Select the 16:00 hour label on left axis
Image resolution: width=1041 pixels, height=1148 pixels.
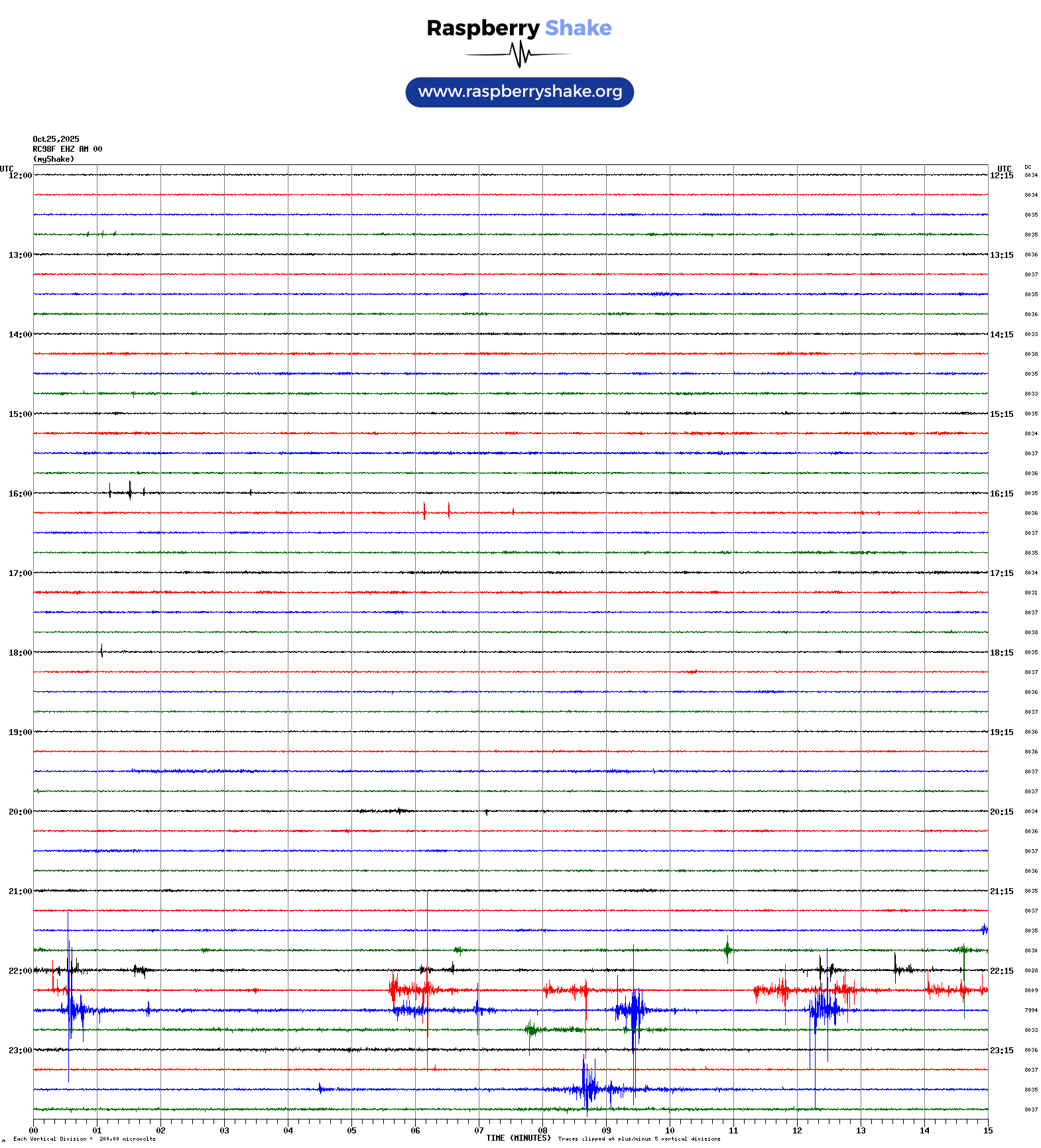[x=20, y=494]
